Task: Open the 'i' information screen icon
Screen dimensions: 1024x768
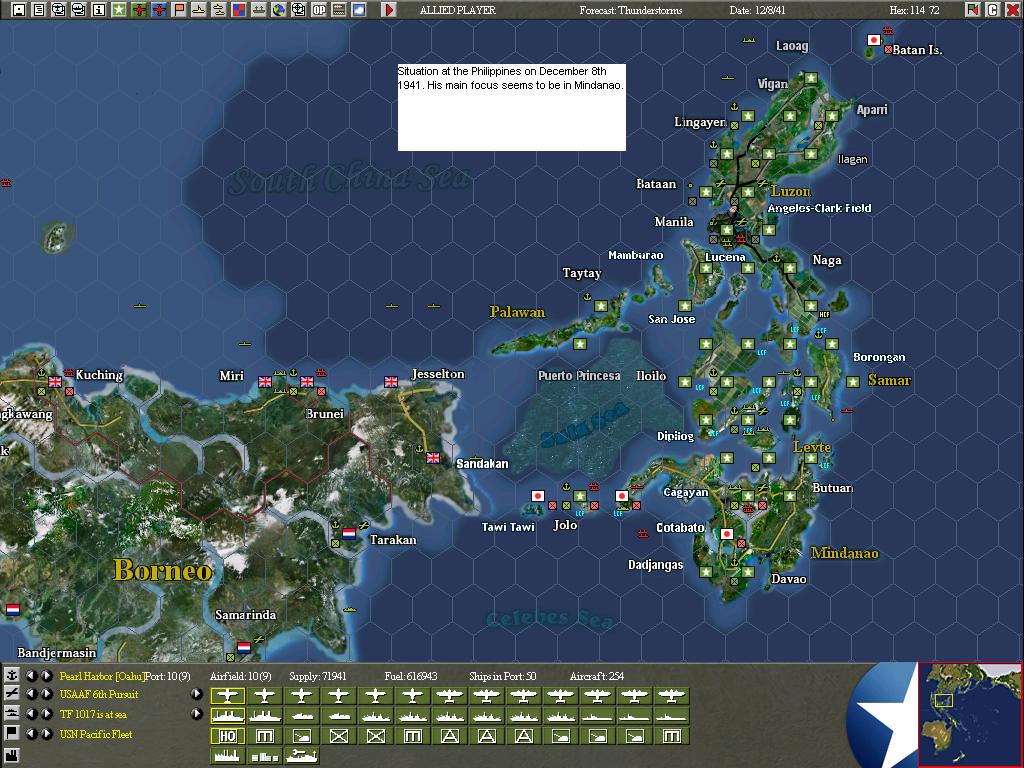Action: pyautogui.click(x=99, y=10)
